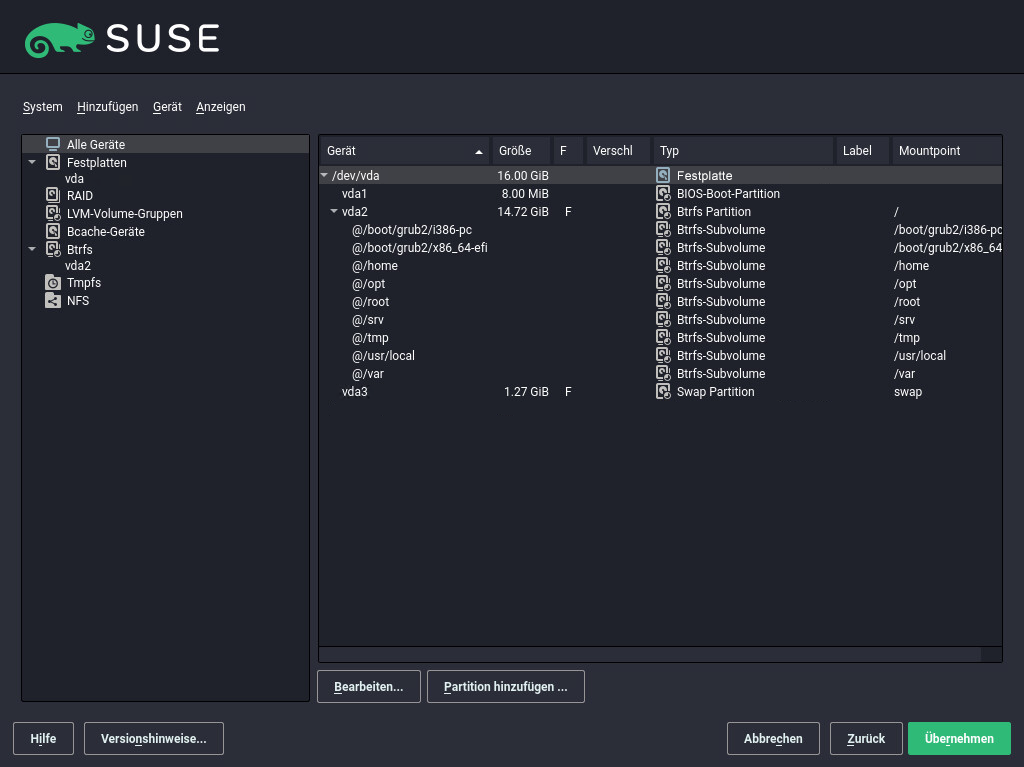This screenshot has width=1024, height=767.
Task: Collapse the vda2 partition subvolumes
Action: point(334,212)
